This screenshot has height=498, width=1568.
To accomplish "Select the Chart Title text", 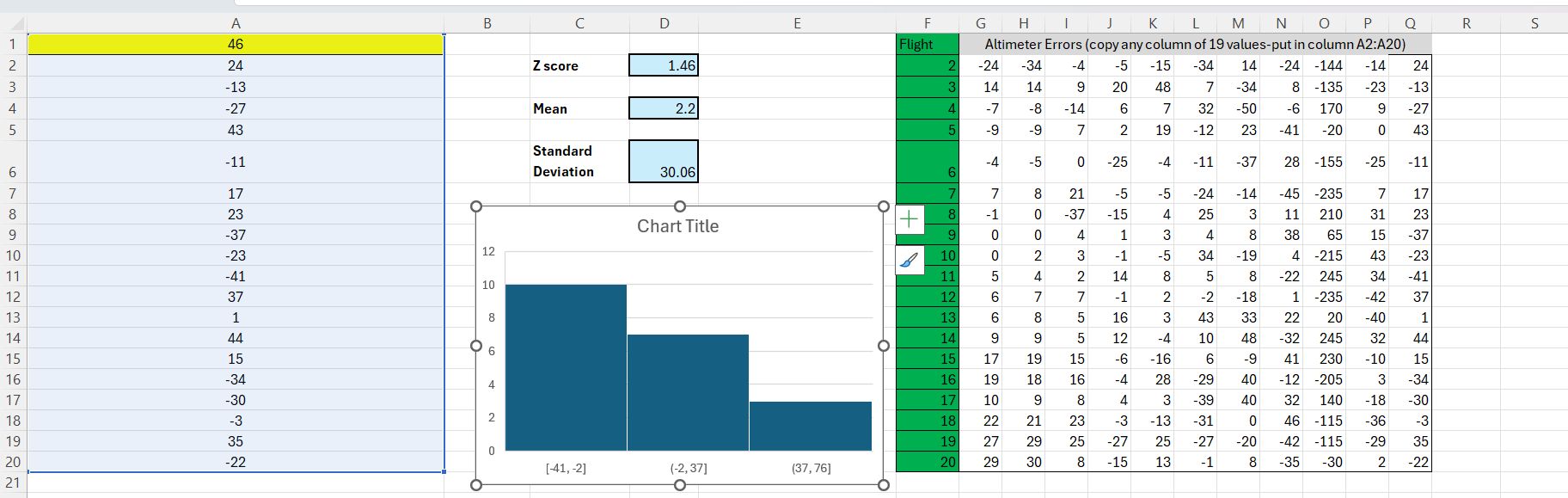I will pos(677,226).
